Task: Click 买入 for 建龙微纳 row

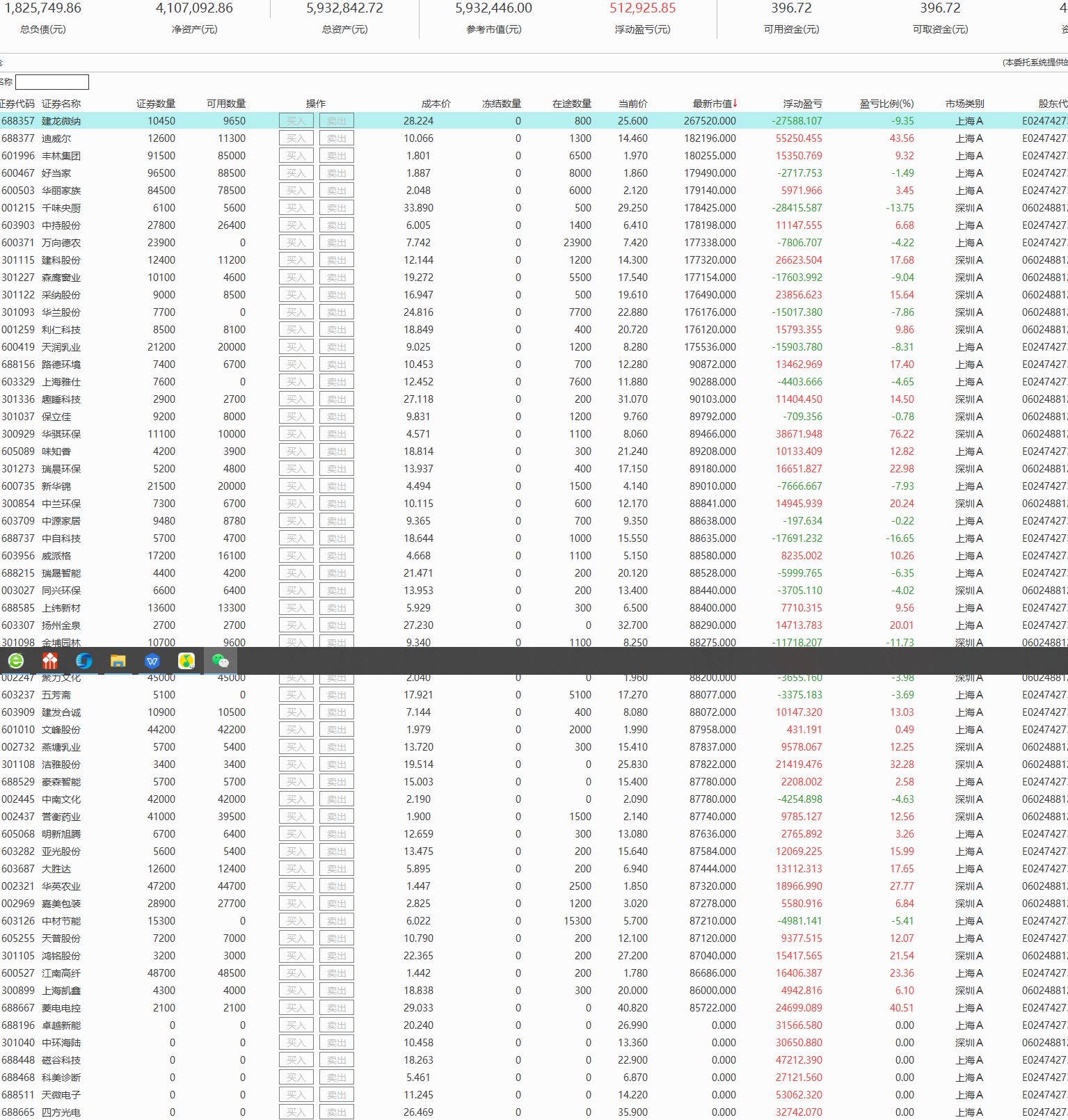Action: (296, 121)
